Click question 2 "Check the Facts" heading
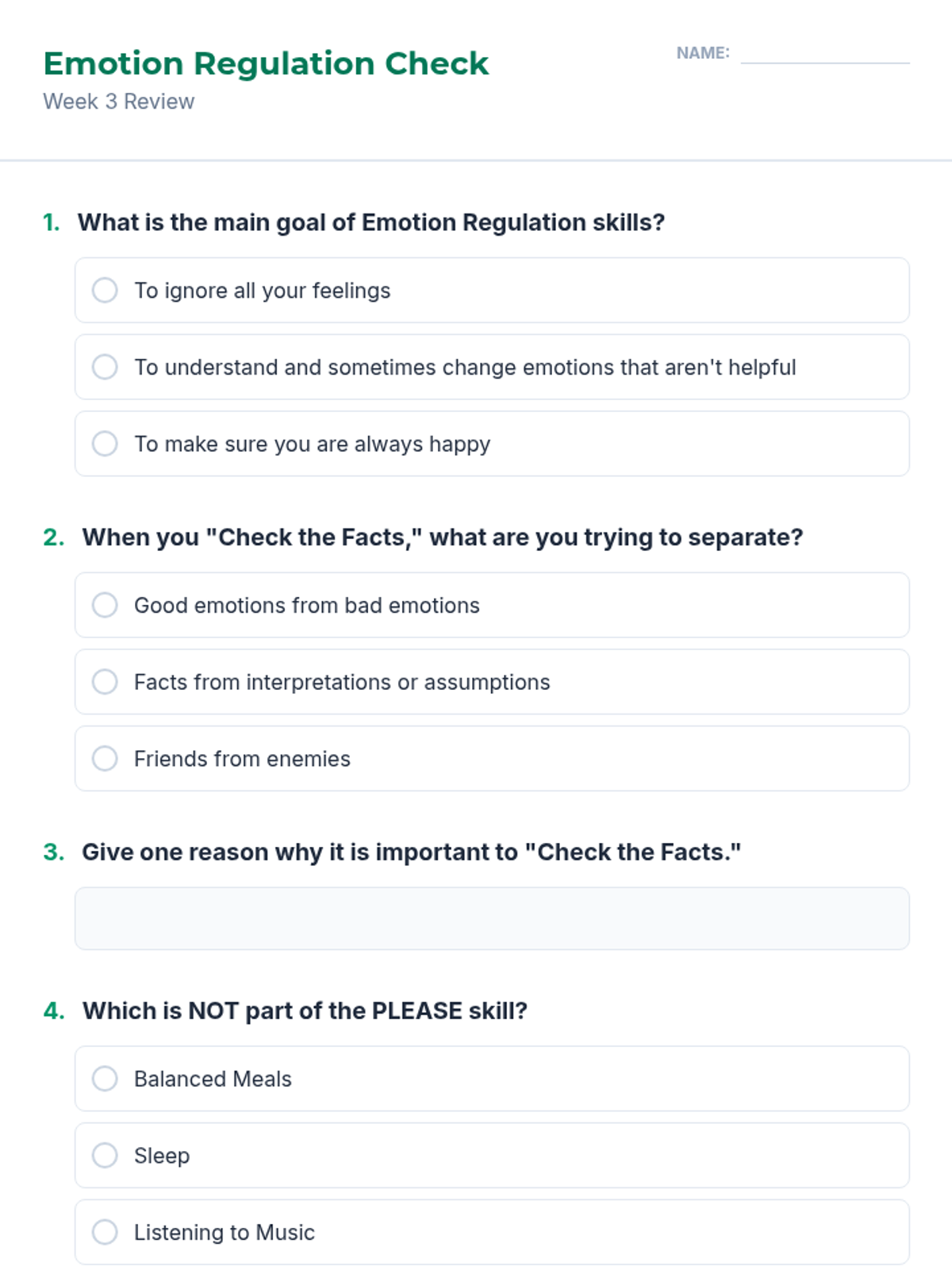The height and width of the screenshot is (1270, 952). [442, 537]
